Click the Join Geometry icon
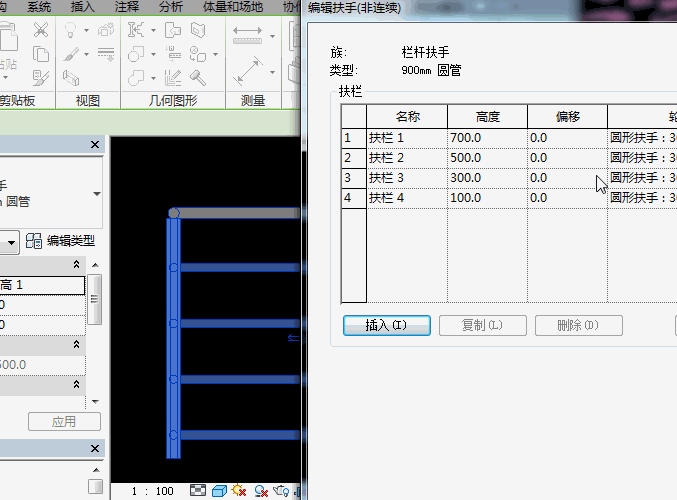Viewport: 677px width, 500px height. (136, 78)
